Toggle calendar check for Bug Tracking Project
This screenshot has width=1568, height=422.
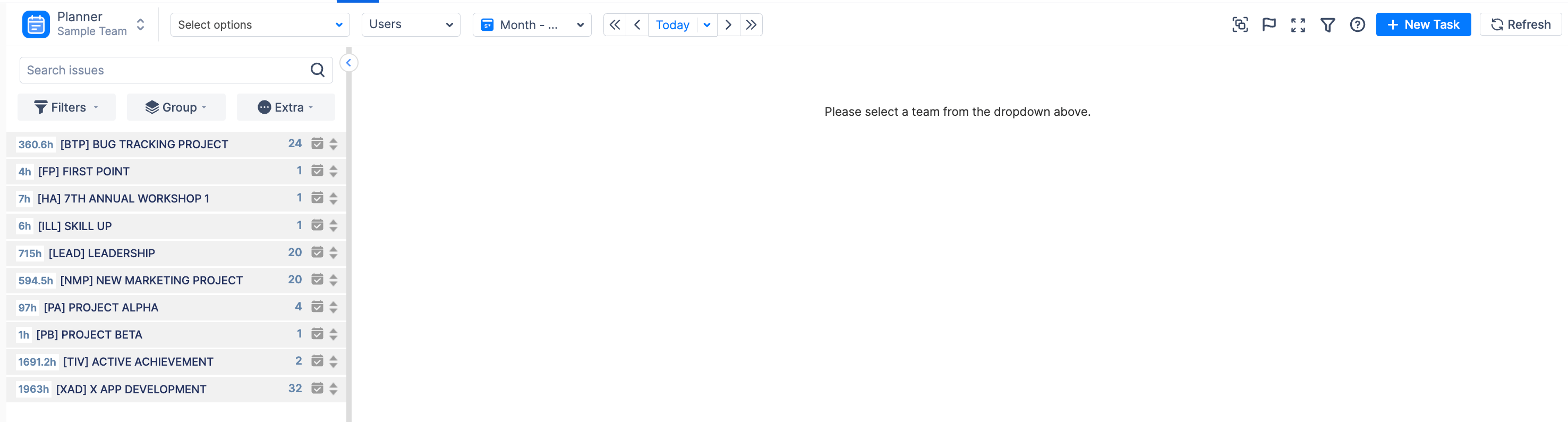[x=317, y=144]
